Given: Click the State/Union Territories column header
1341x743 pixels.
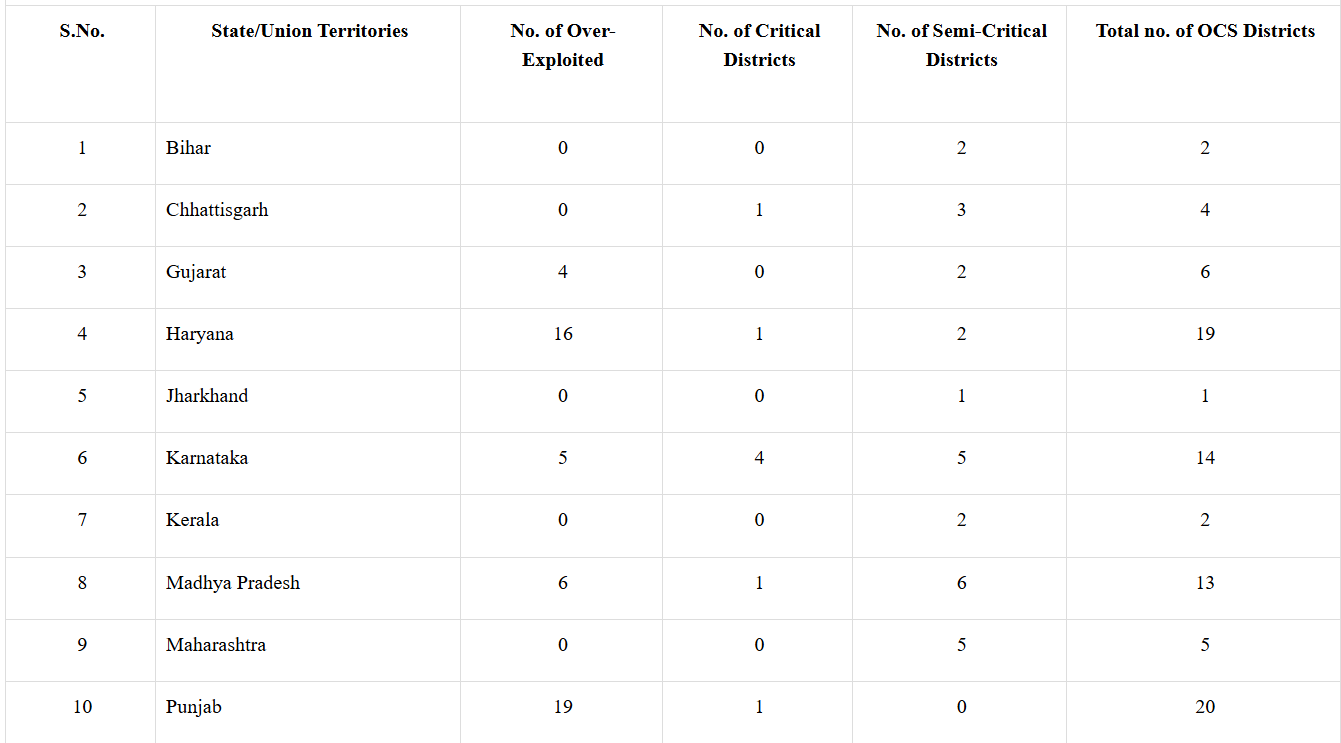Looking at the screenshot, I should click(309, 31).
